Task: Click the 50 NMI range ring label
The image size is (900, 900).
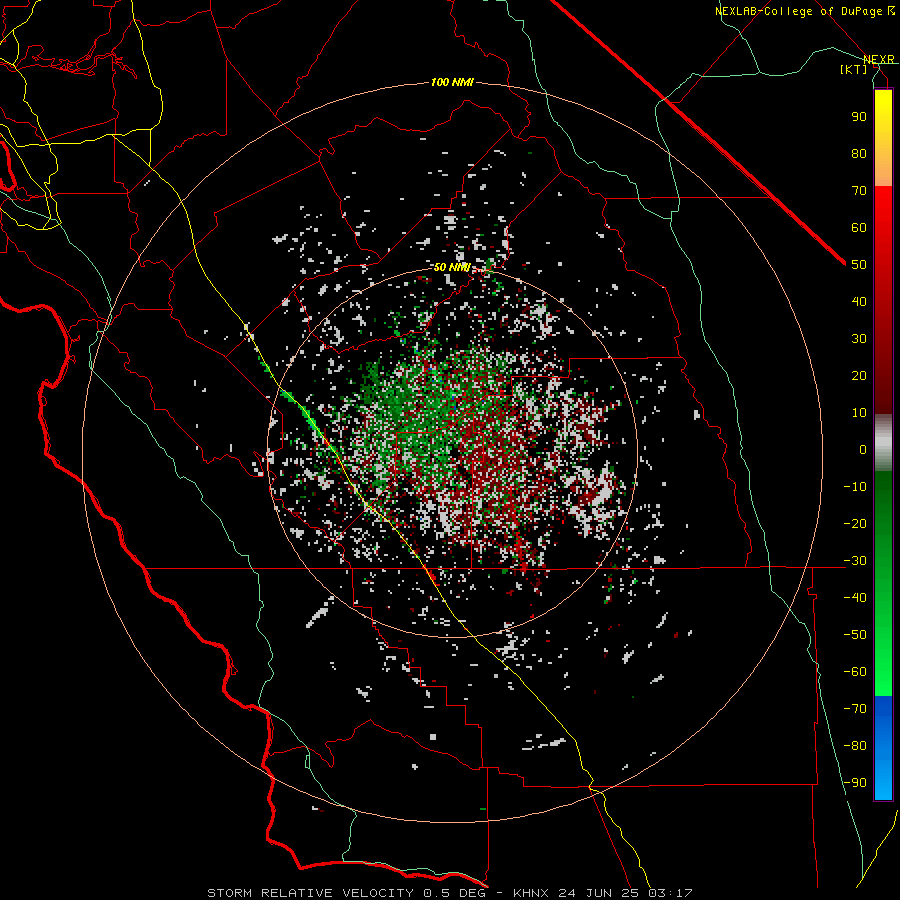Action: pos(452,267)
